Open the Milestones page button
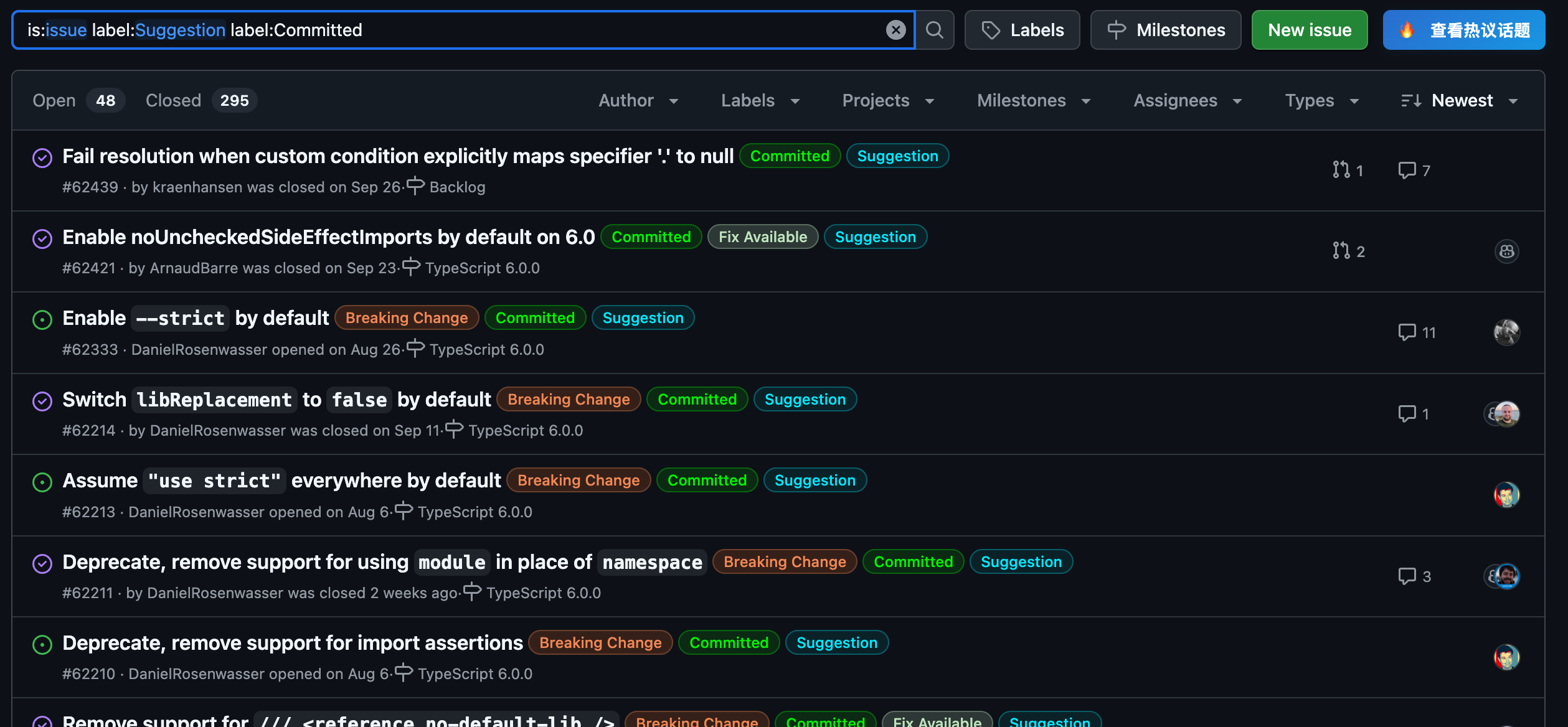This screenshot has height=727, width=1568. point(1165,30)
